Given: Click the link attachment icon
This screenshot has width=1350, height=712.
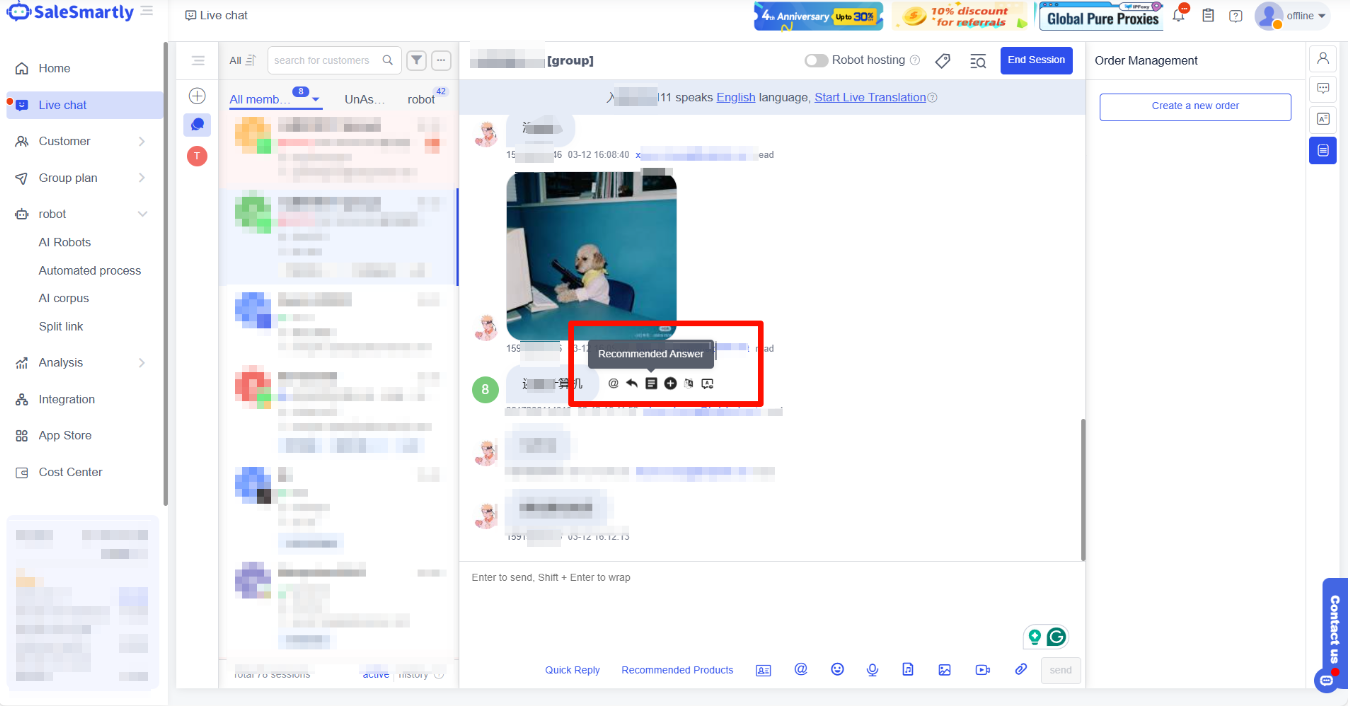Looking at the screenshot, I should (1021, 670).
